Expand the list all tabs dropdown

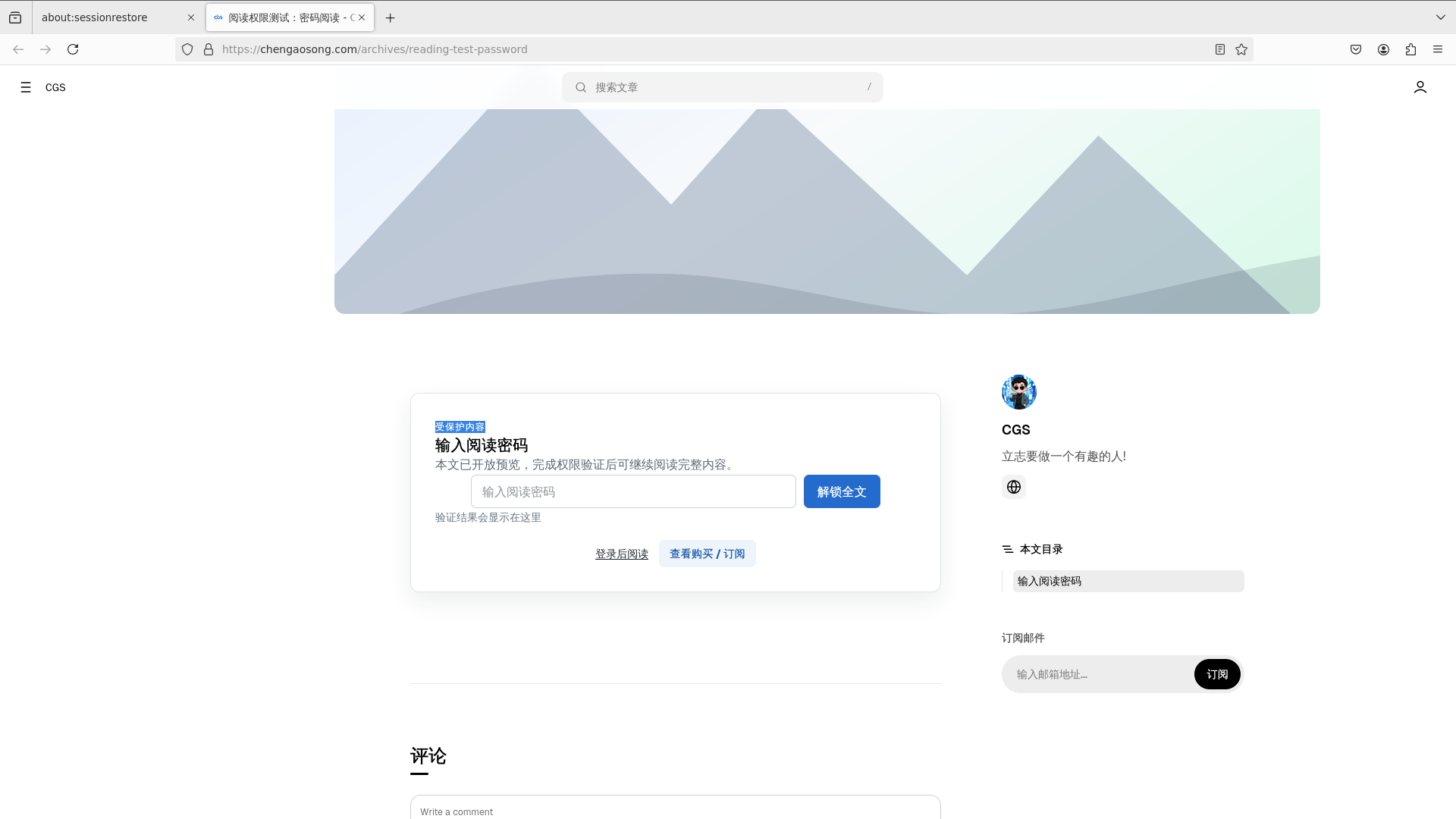[x=1441, y=17]
